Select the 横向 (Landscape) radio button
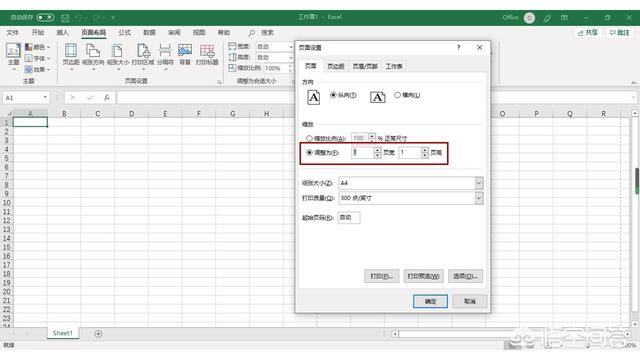 coord(397,95)
